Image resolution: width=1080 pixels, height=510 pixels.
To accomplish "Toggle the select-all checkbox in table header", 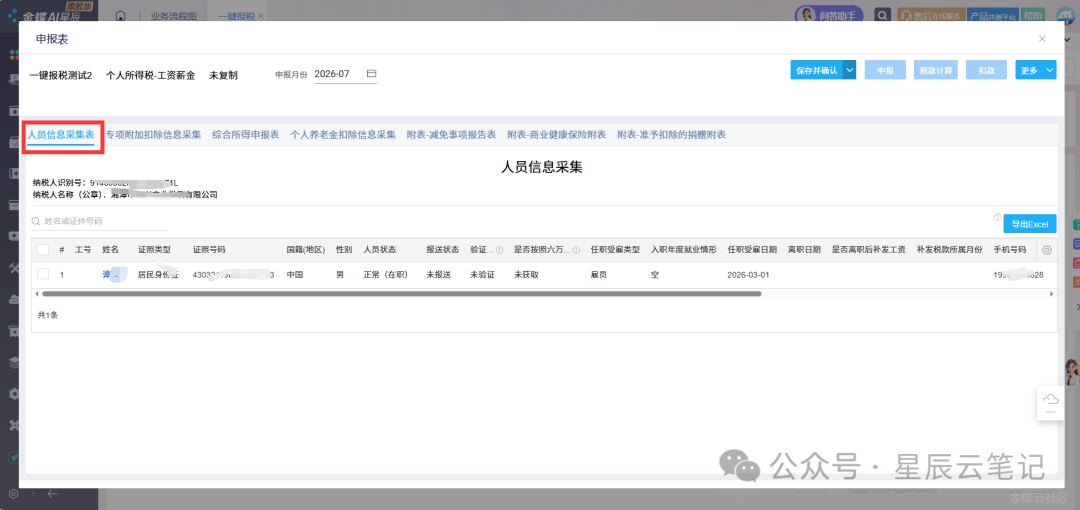I will (x=43, y=249).
